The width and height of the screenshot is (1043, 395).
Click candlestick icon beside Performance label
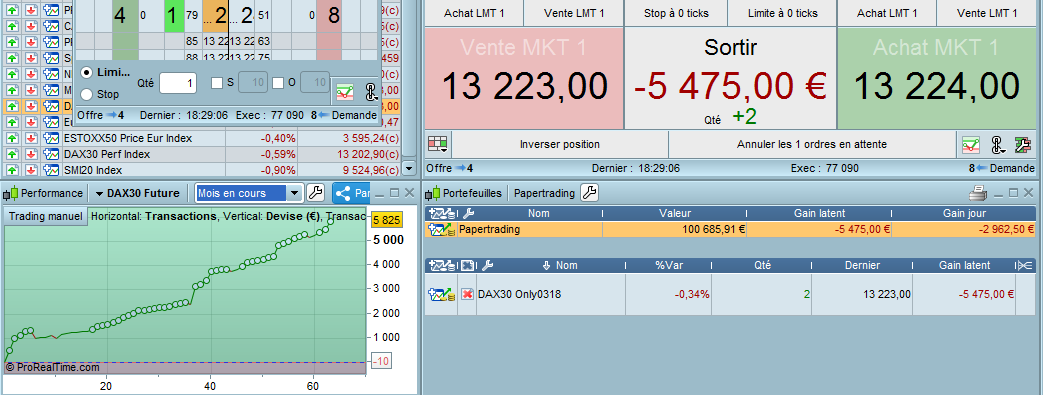11,194
